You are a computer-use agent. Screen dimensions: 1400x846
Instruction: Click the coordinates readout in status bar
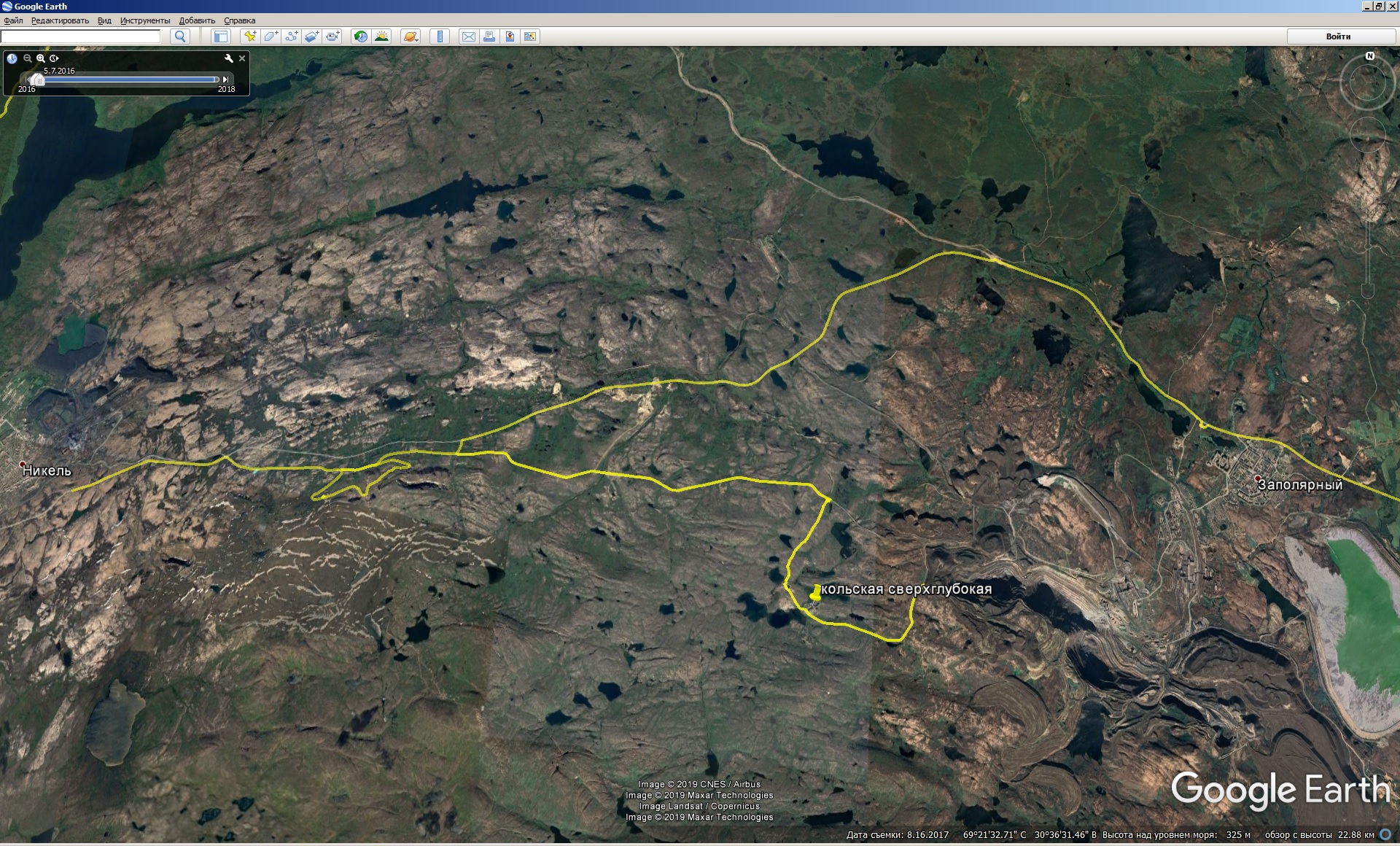1030,835
